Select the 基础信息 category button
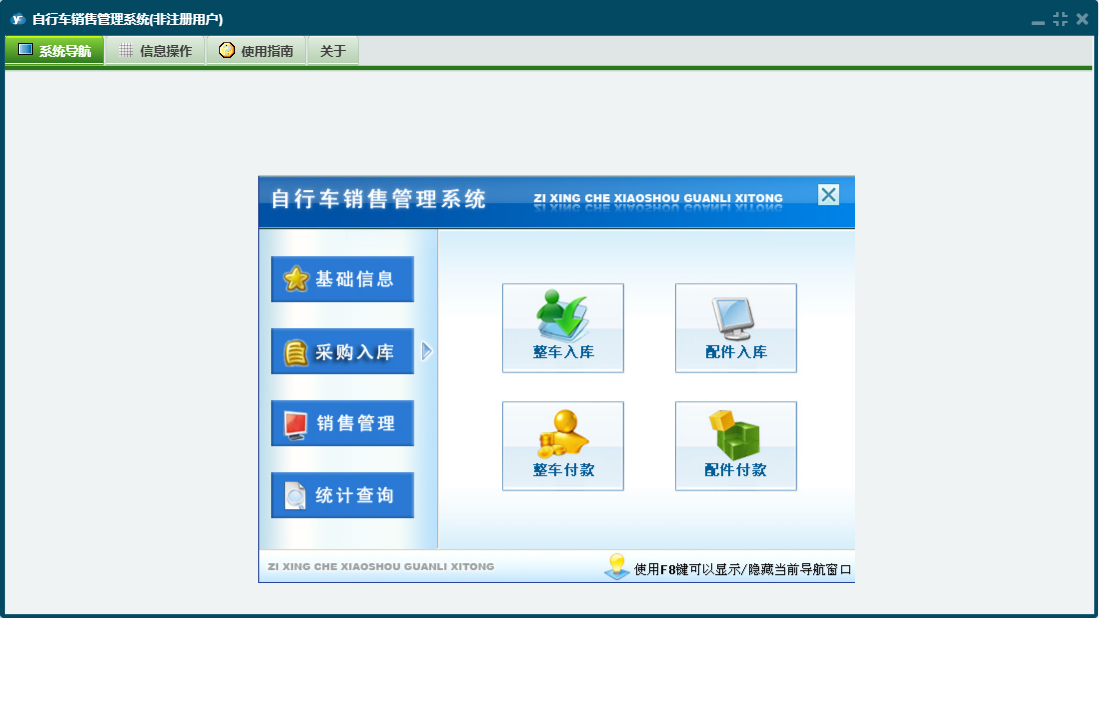This screenshot has width=1099, height=723. click(342, 279)
